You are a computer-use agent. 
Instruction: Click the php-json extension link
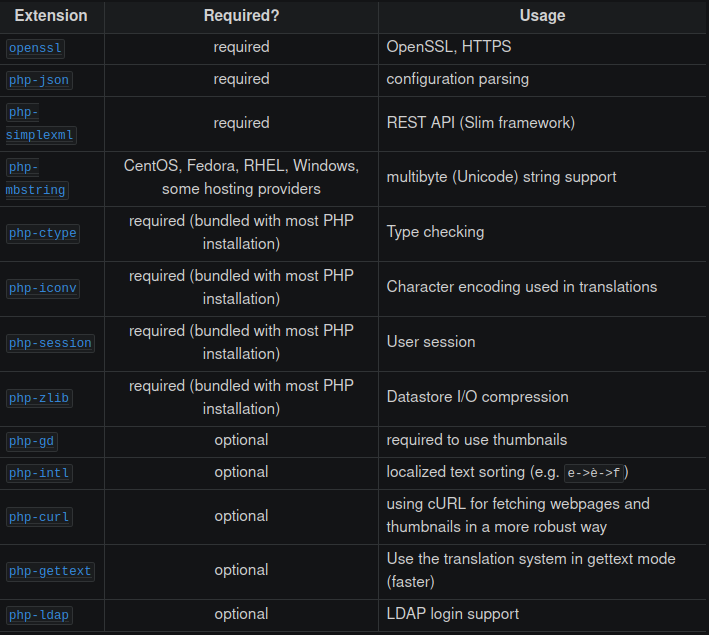[40, 80]
